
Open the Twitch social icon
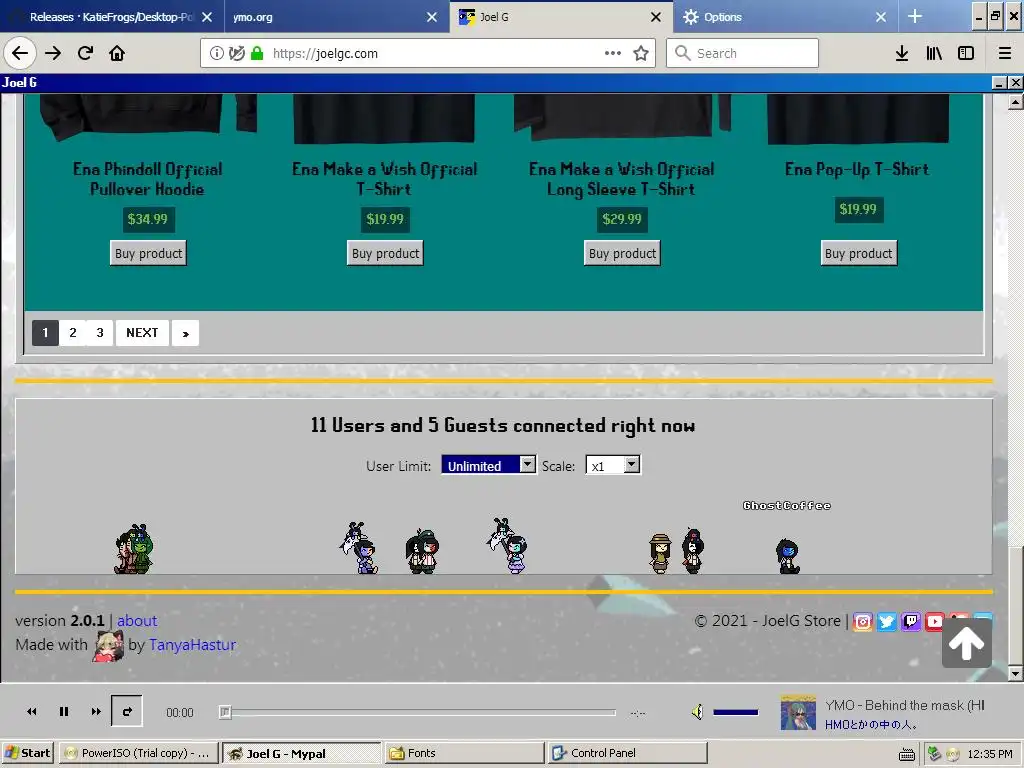911,622
